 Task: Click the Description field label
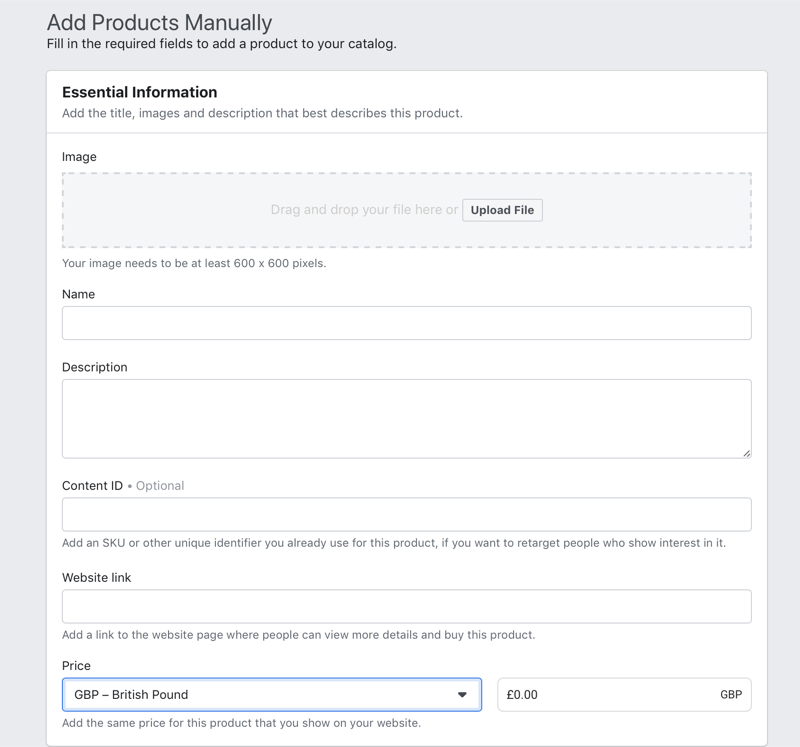(x=95, y=367)
